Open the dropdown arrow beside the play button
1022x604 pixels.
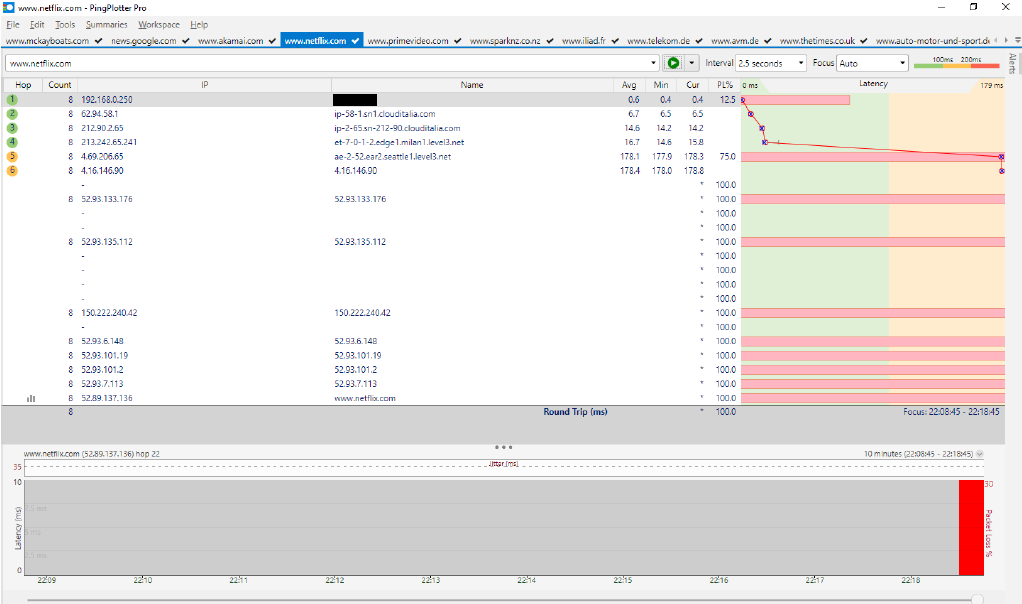pos(691,63)
